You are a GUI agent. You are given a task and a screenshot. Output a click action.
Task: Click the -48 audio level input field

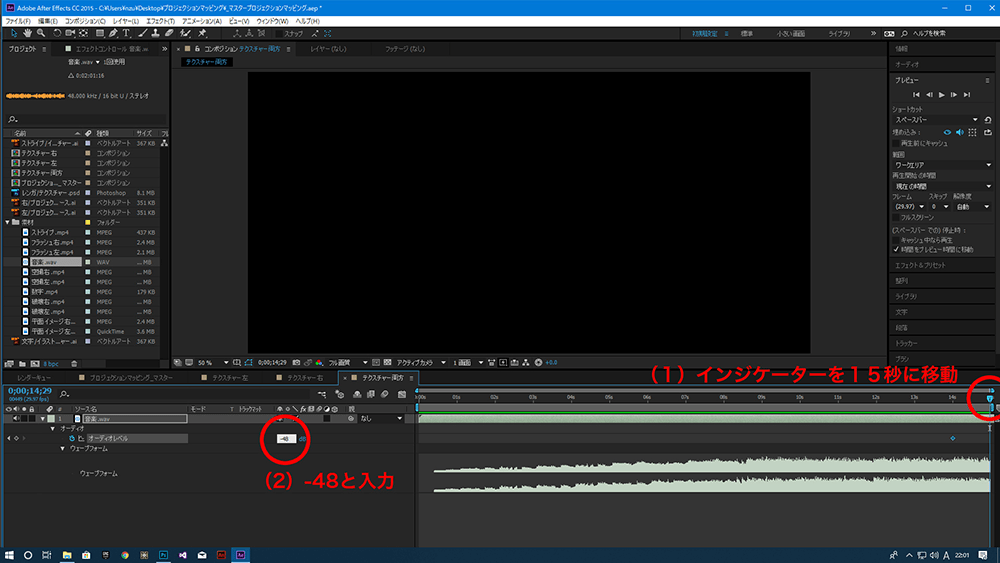(x=285, y=438)
